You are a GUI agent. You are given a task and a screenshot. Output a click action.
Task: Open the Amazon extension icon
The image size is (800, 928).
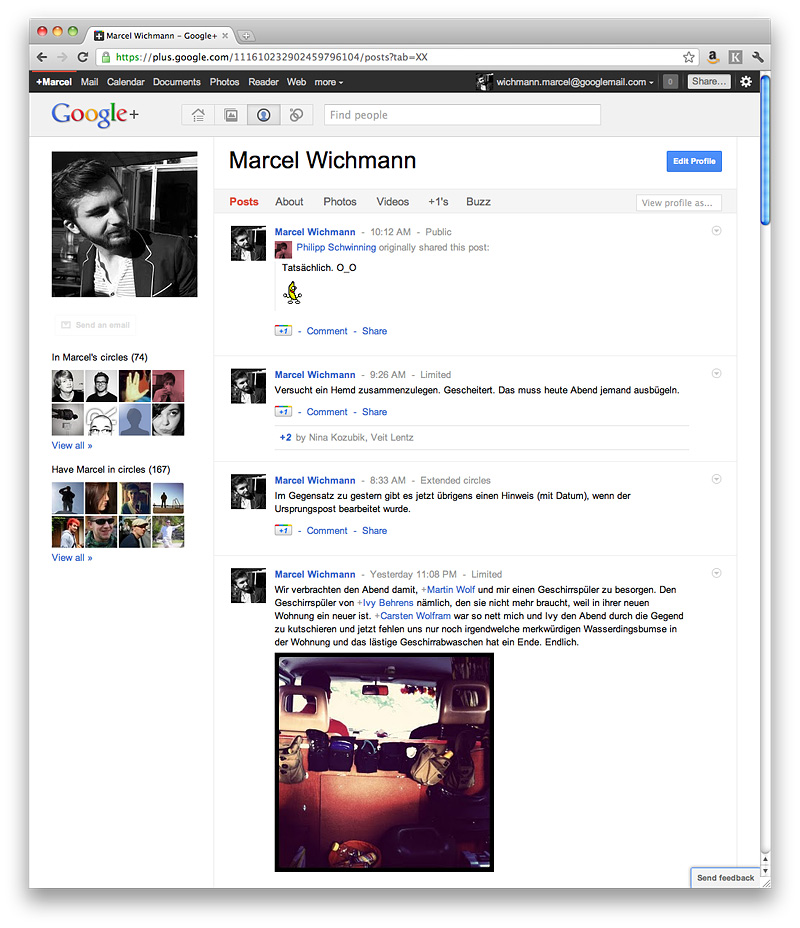pos(713,57)
